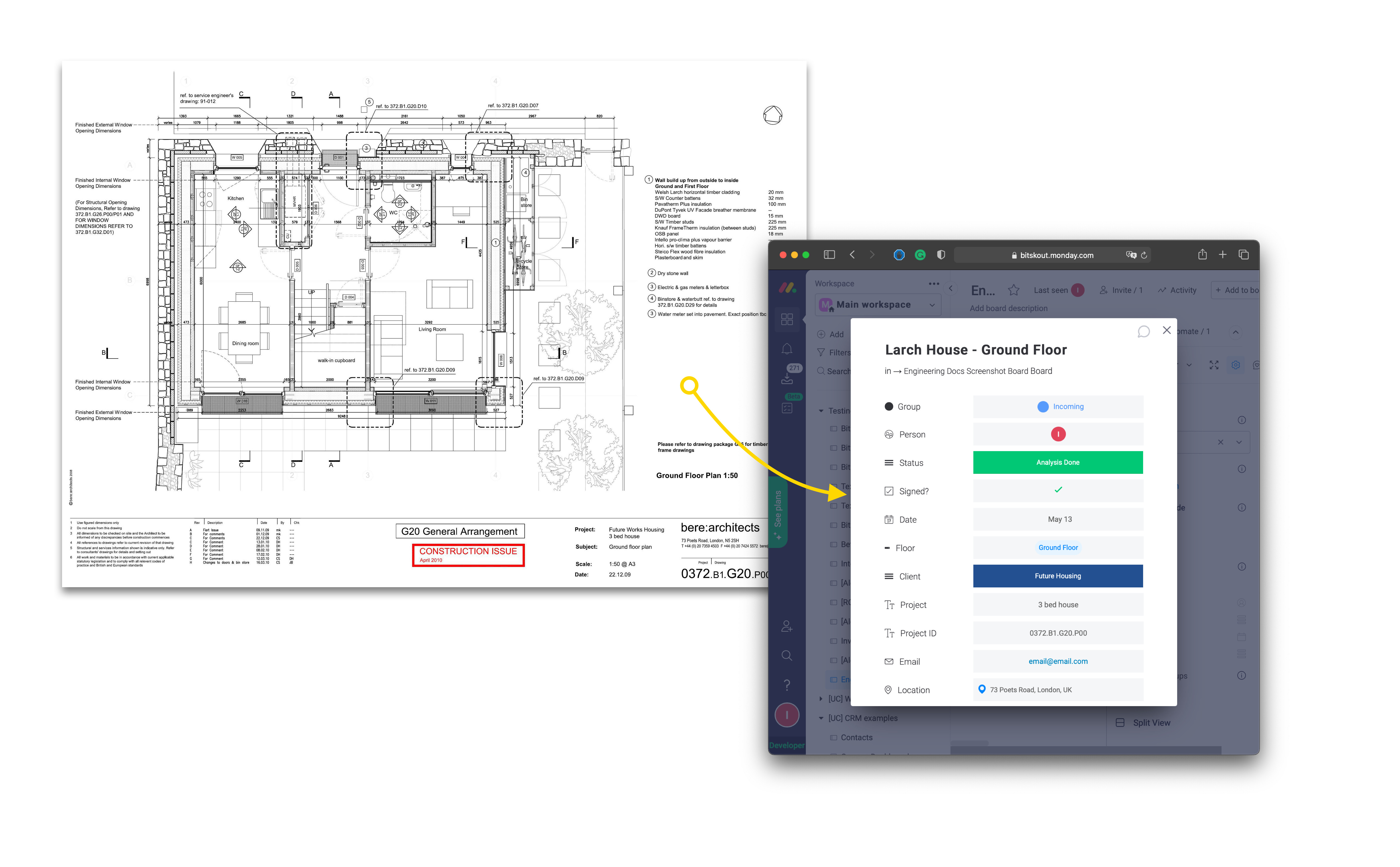This screenshot has height=867, width=1400.
Task: Open the Main workspace dropdown
Action: tap(877, 304)
